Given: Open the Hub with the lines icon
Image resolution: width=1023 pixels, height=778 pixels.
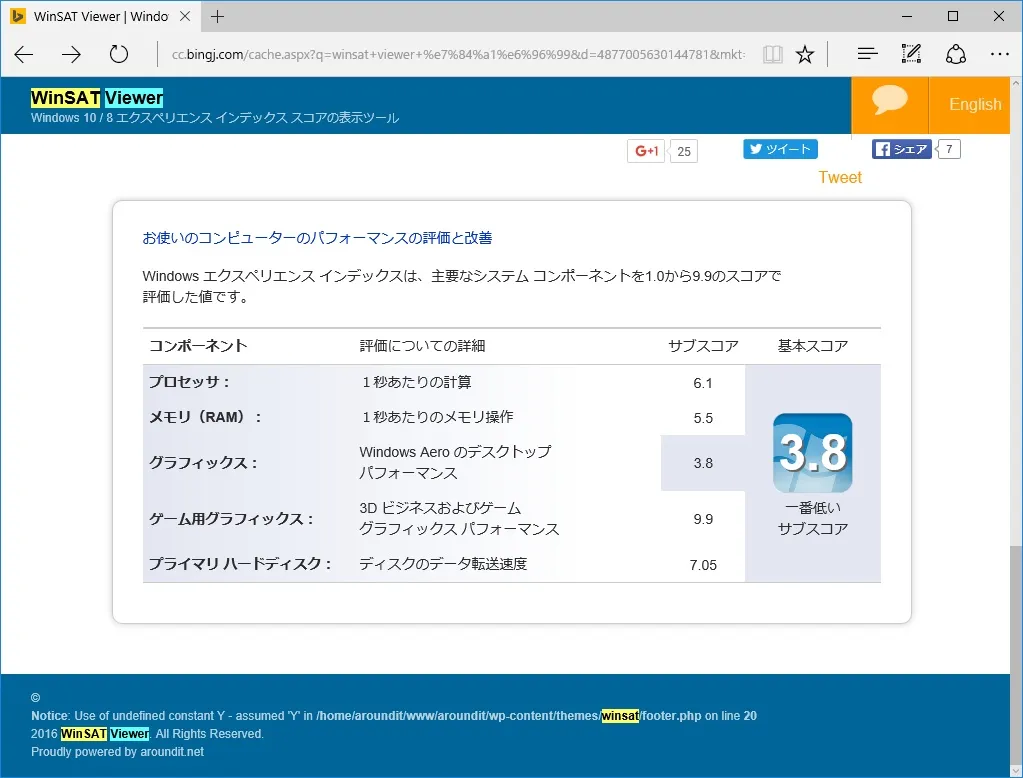Looking at the screenshot, I should click(867, 54).
